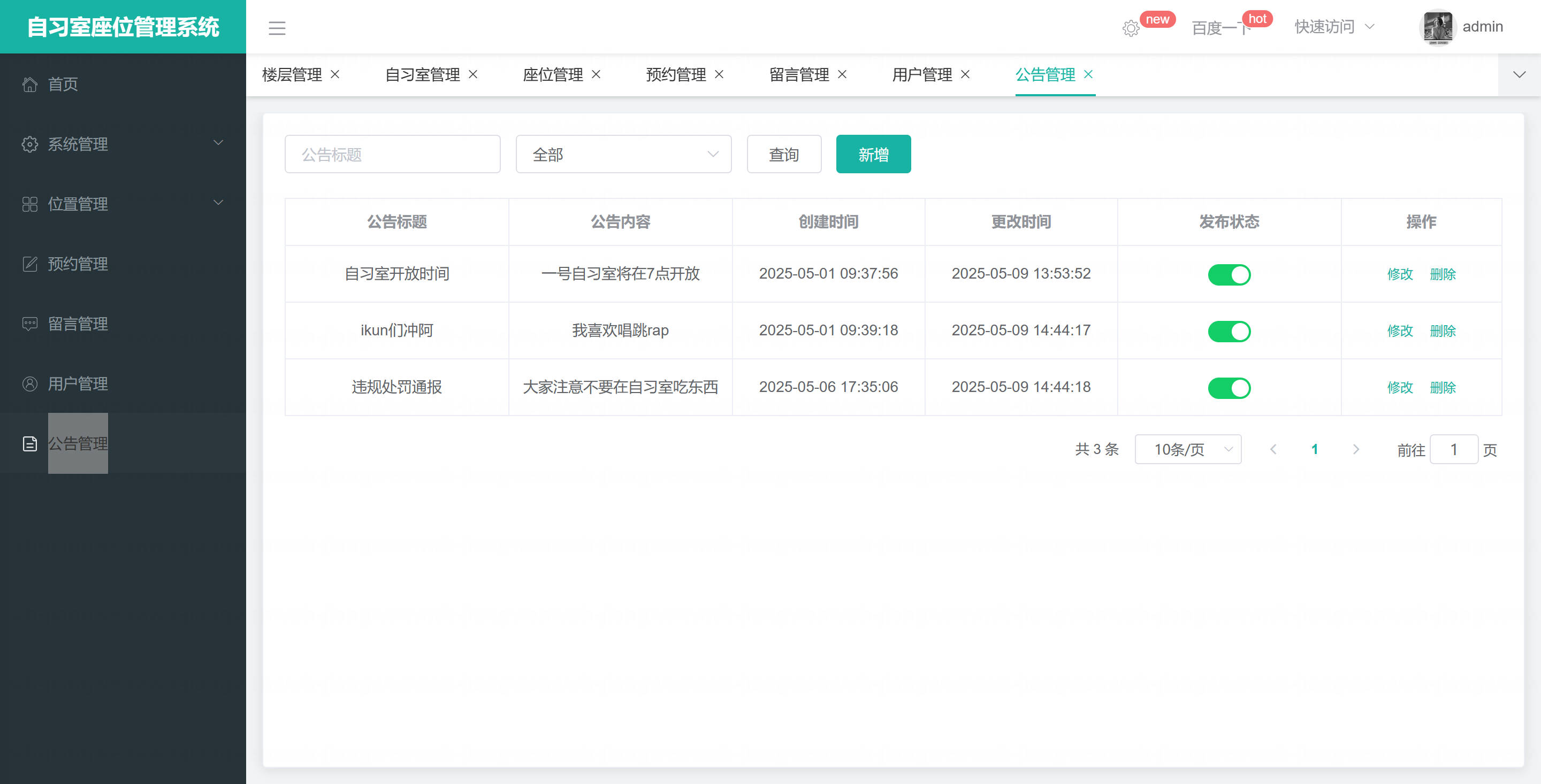1541x784 pixels.
Task: Close the 座位管理 tab
Action: click(597, 74)
